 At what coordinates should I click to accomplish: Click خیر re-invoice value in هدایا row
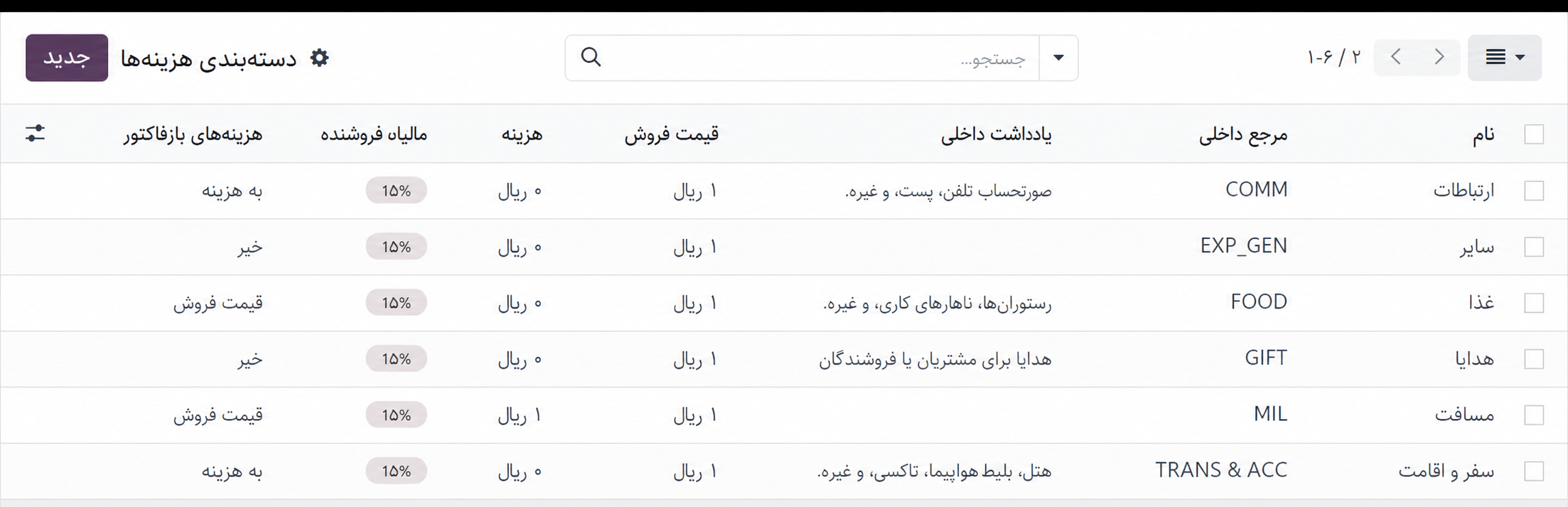[250, 359]
